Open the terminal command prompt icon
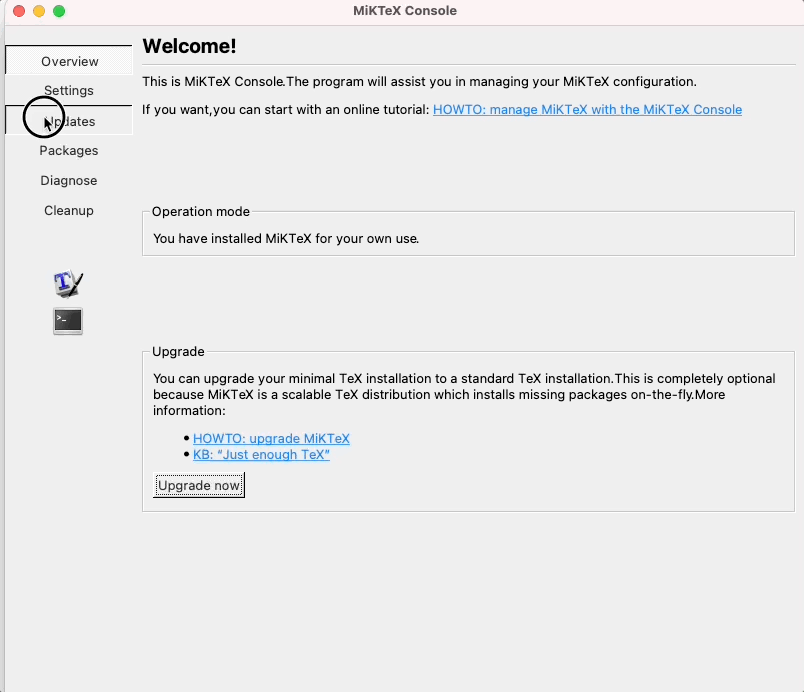This screenshot has width=804, height=692. coord(68,321)
